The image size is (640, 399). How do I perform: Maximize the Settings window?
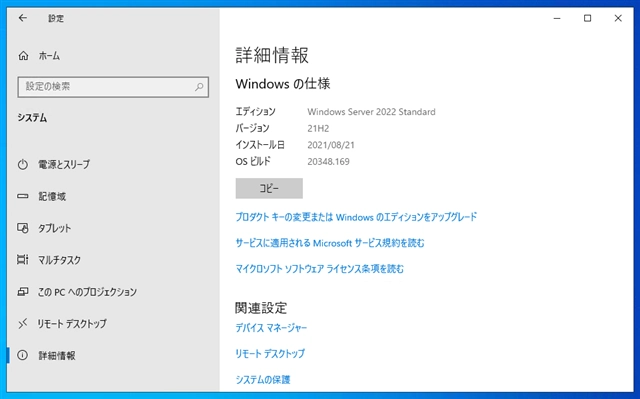(x=587, y=18)
